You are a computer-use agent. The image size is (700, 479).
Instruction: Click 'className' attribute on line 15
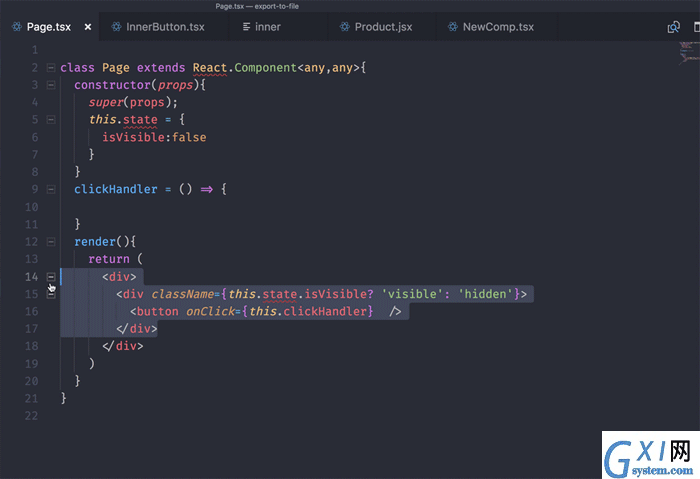click(x=183, y=294)
